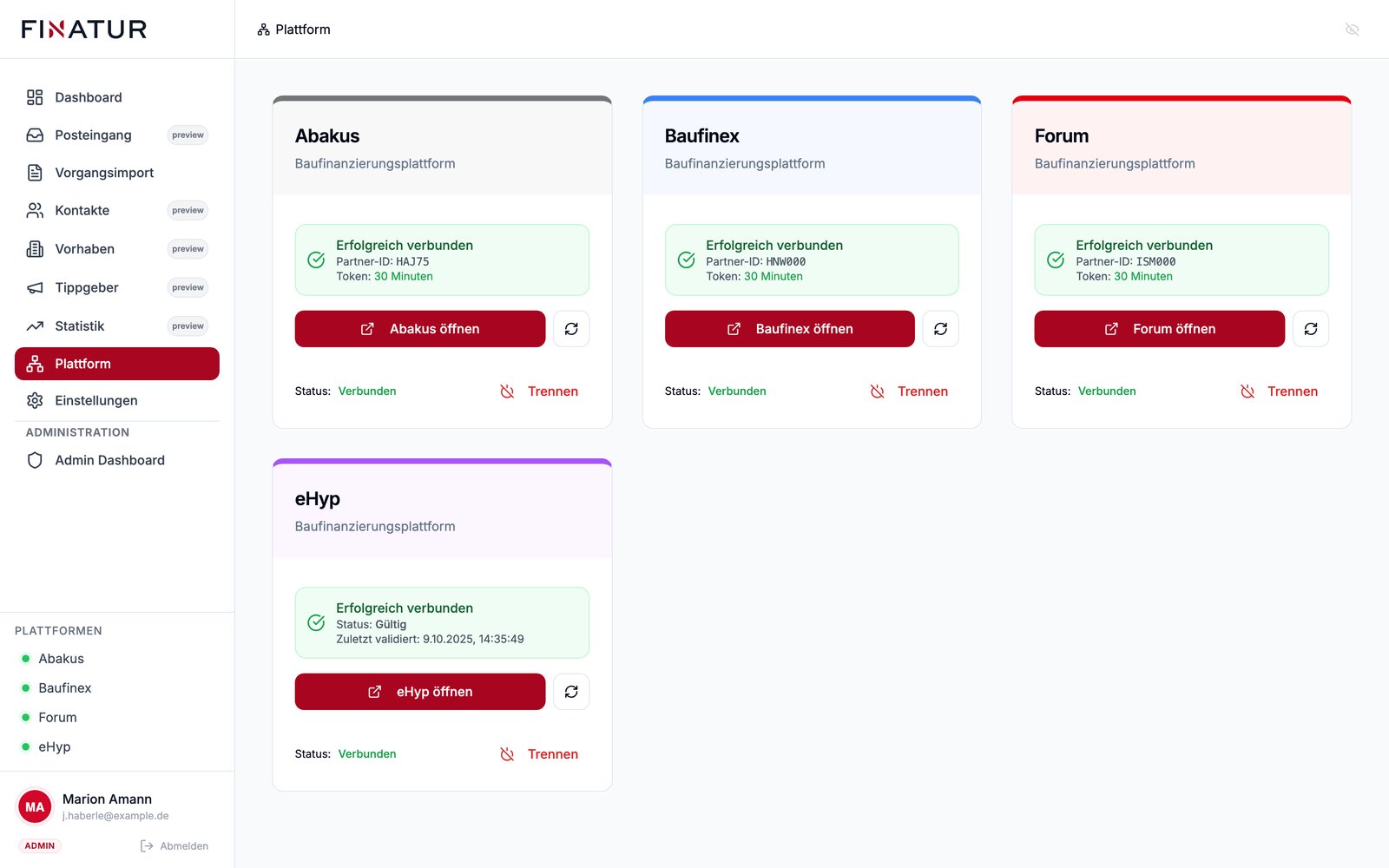Click the FINATUR logo
Image resolution: width=1389 pixels, height=868 pixels.
(x=84, y=30)
